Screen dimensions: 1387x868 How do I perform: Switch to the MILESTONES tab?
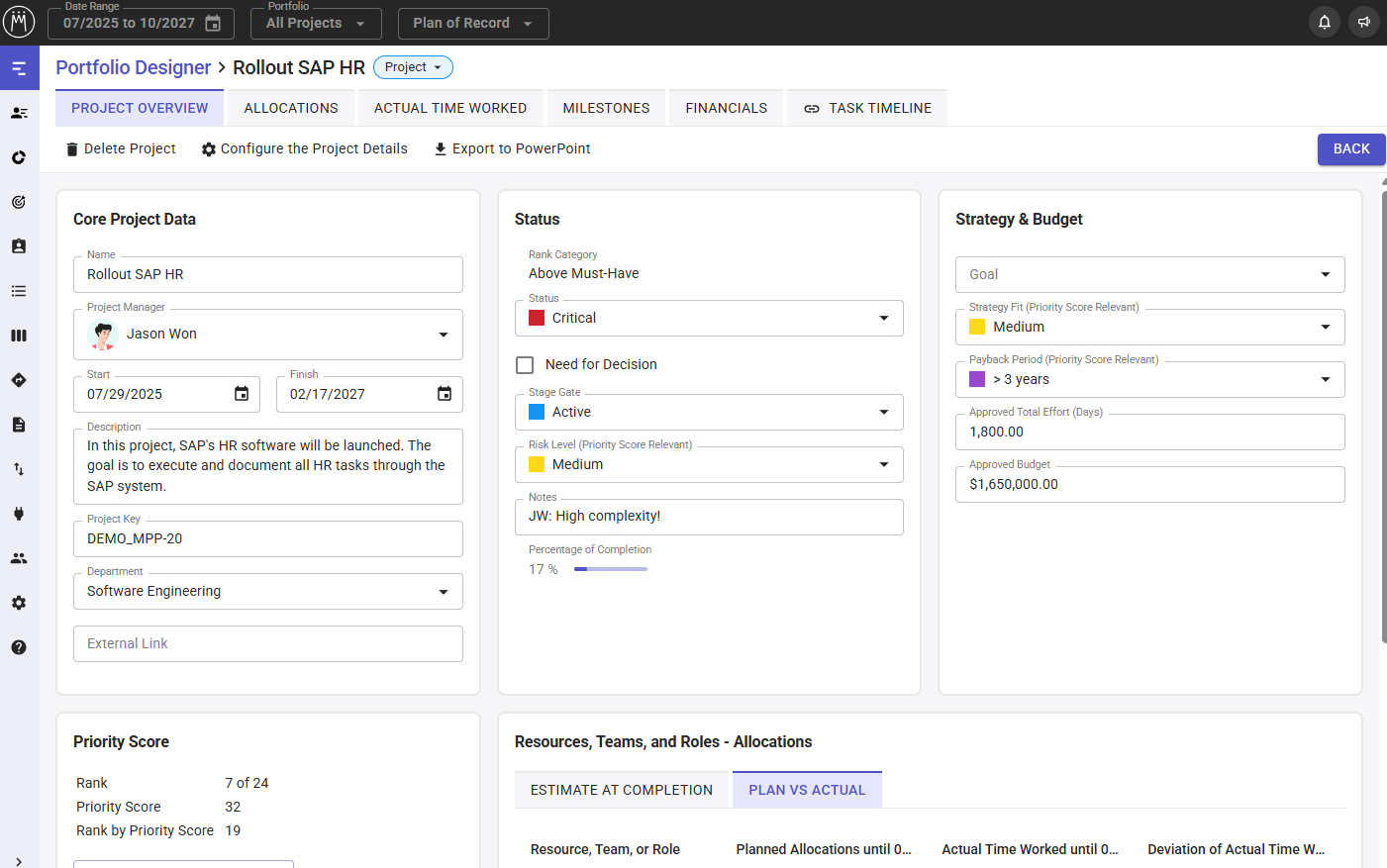pos(606,107)
